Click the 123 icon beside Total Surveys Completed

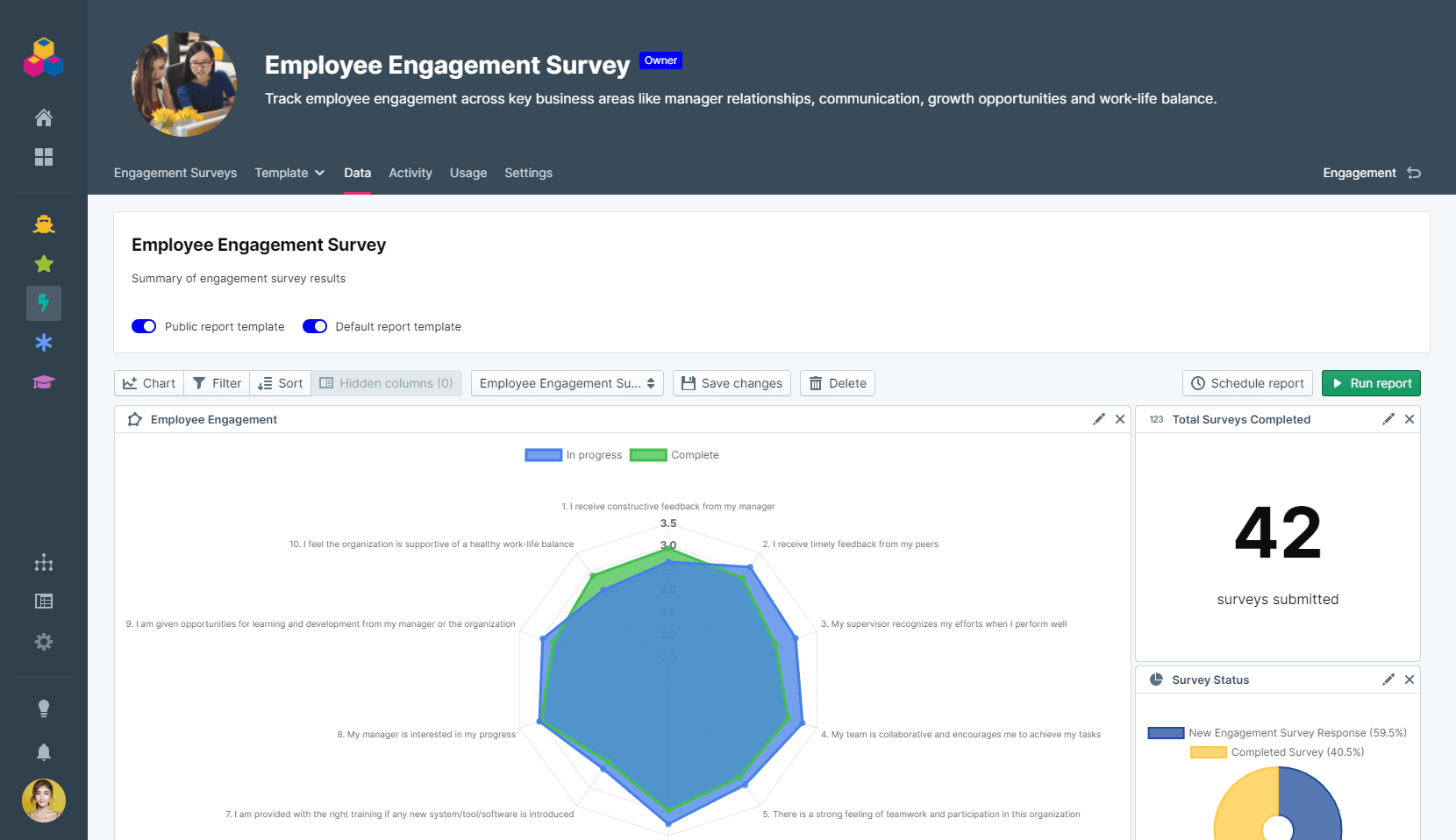pyautogui.click(x=1156, y=419)
